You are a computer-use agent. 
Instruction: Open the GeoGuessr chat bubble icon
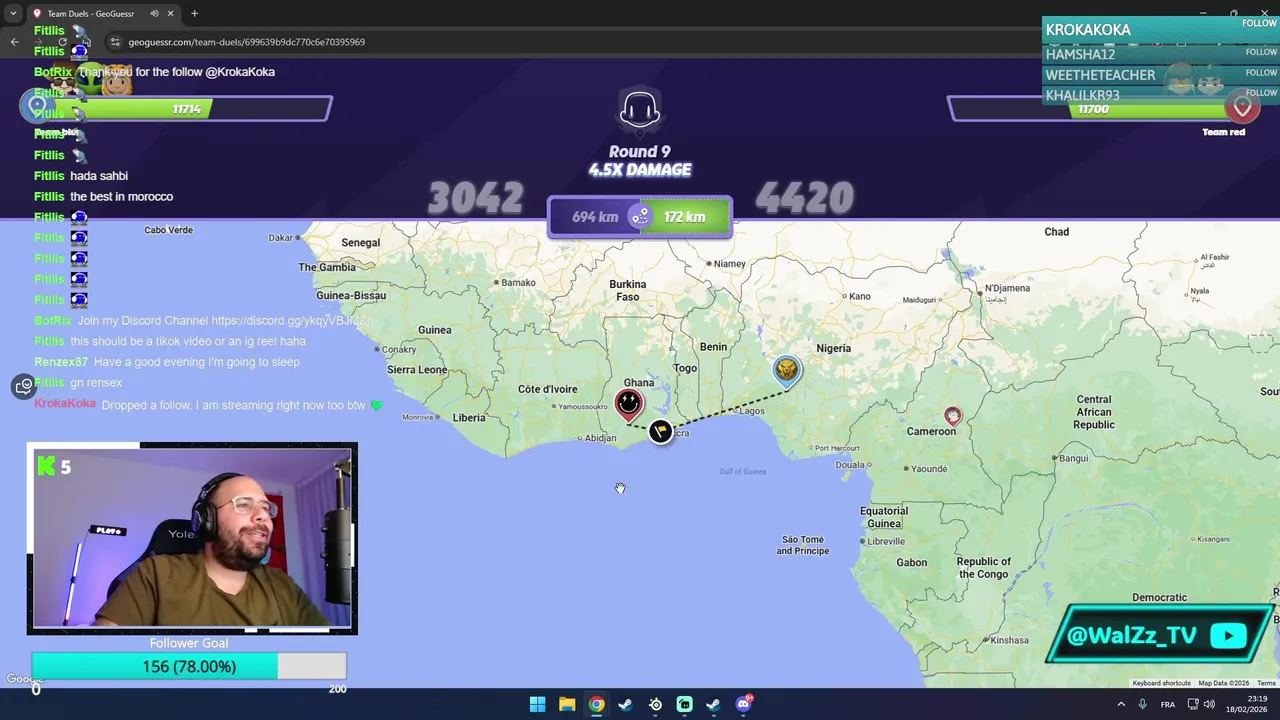(x=23, y=386)
